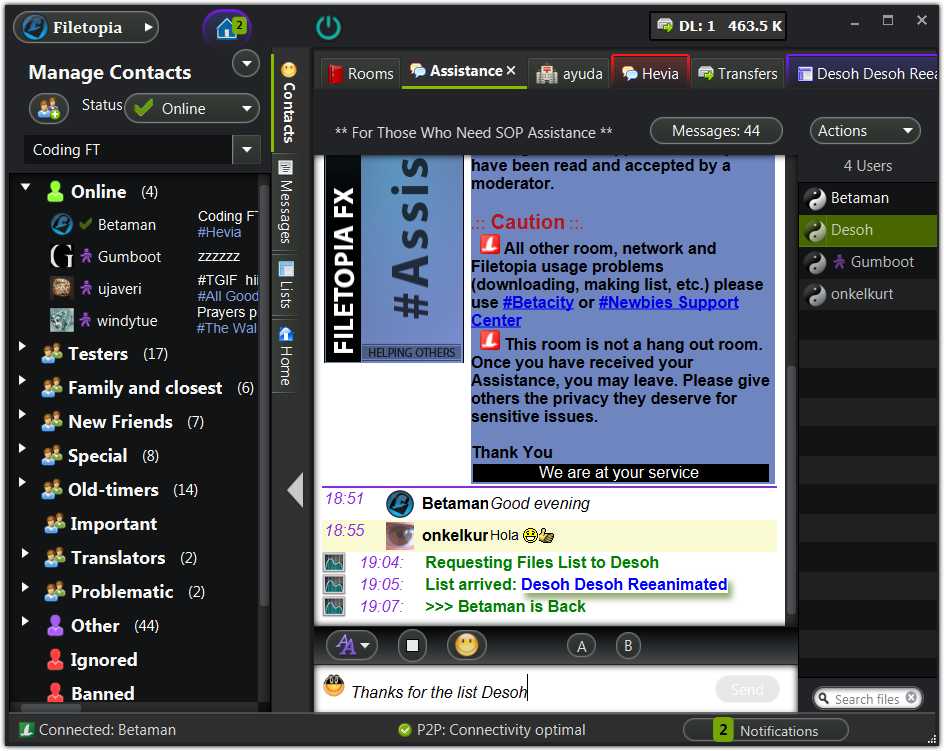944x751 pixels.
Task: Click windytue's avatar thumbnail
Action: (61, 320)
